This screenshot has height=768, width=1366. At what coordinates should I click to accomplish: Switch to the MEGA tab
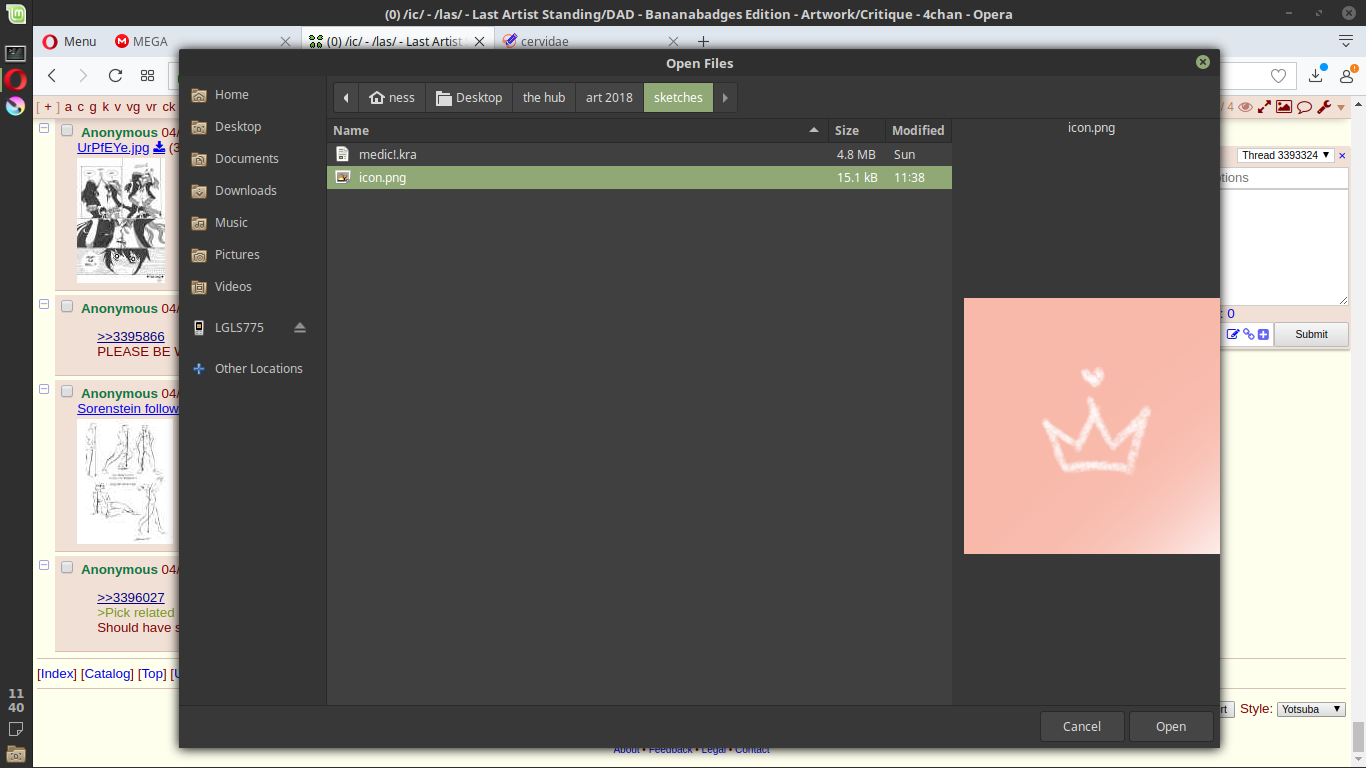tap(150, 41)
